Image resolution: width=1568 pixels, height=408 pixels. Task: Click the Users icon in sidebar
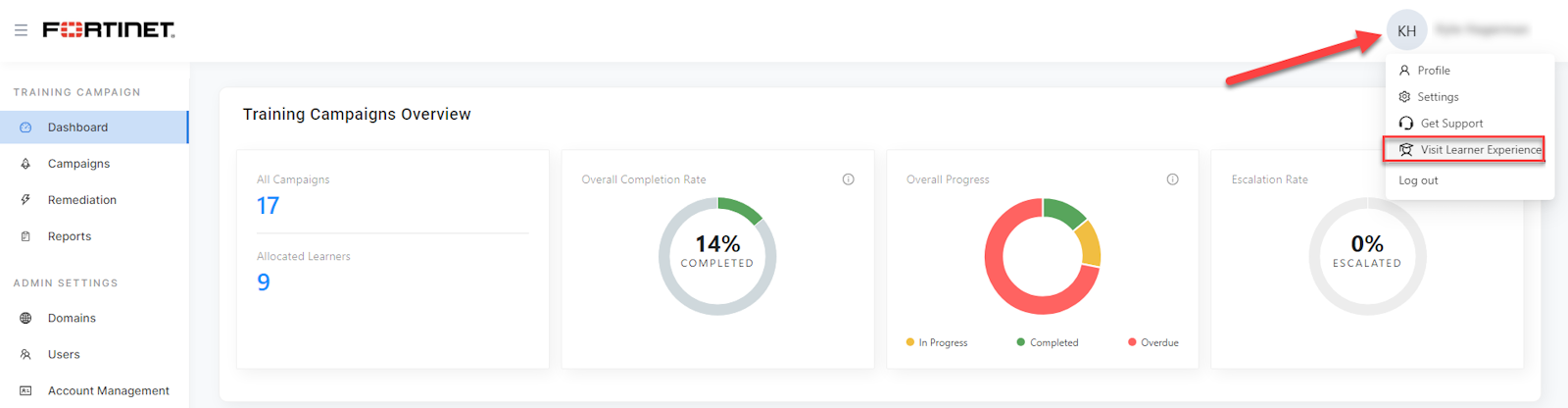pyautogui.click(x=25, y=354)
